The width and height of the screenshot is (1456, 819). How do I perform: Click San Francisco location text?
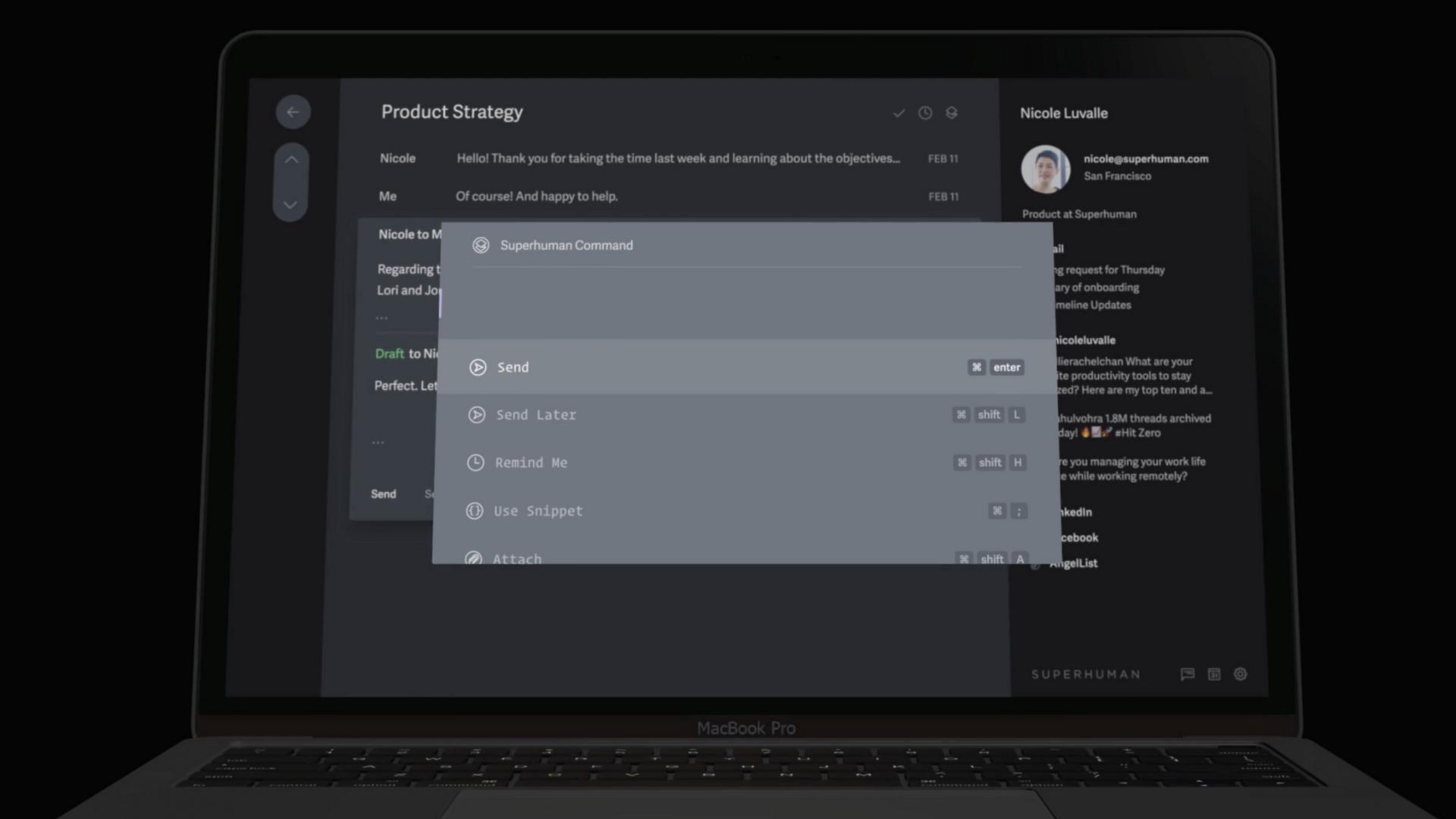1117,176
